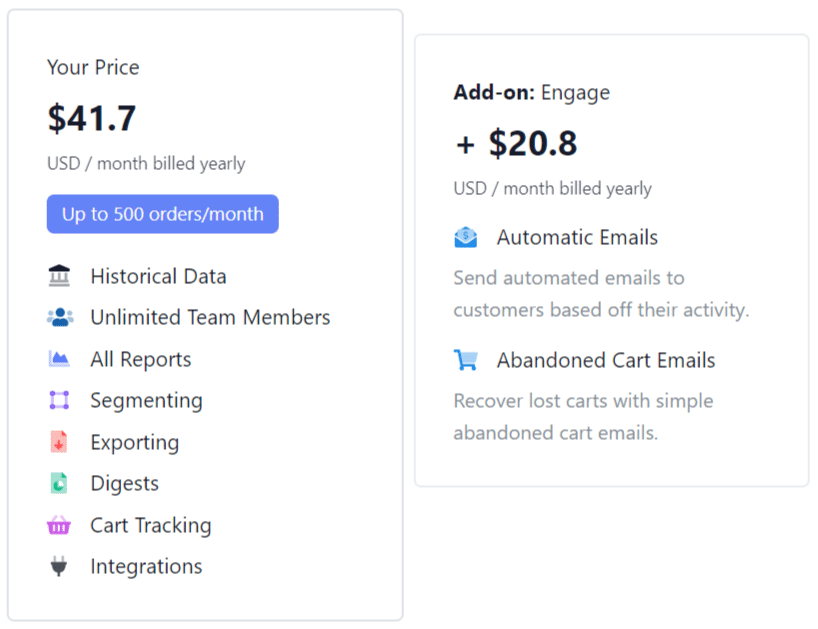
Task: Click the Exporting red file icon
Action: click(x=59, y=442)
